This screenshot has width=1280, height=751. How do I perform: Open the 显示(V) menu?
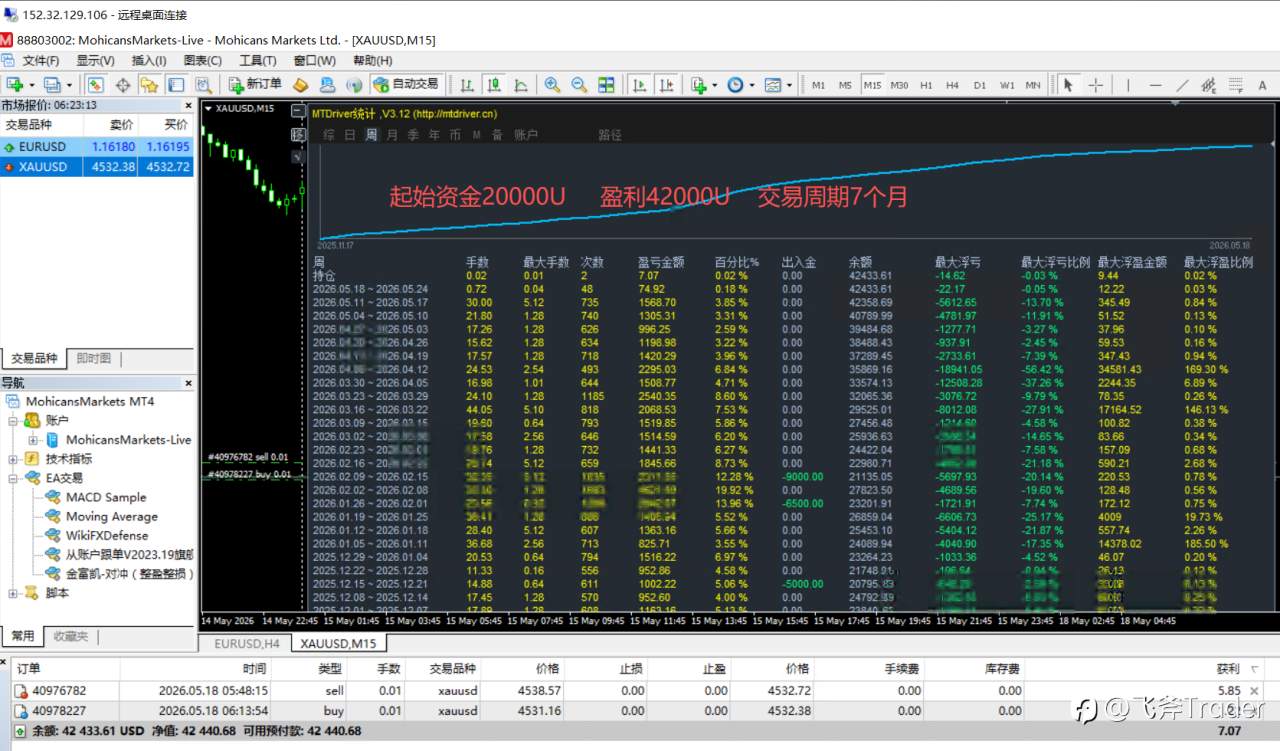pyautogui.click(x=96, y=61)
